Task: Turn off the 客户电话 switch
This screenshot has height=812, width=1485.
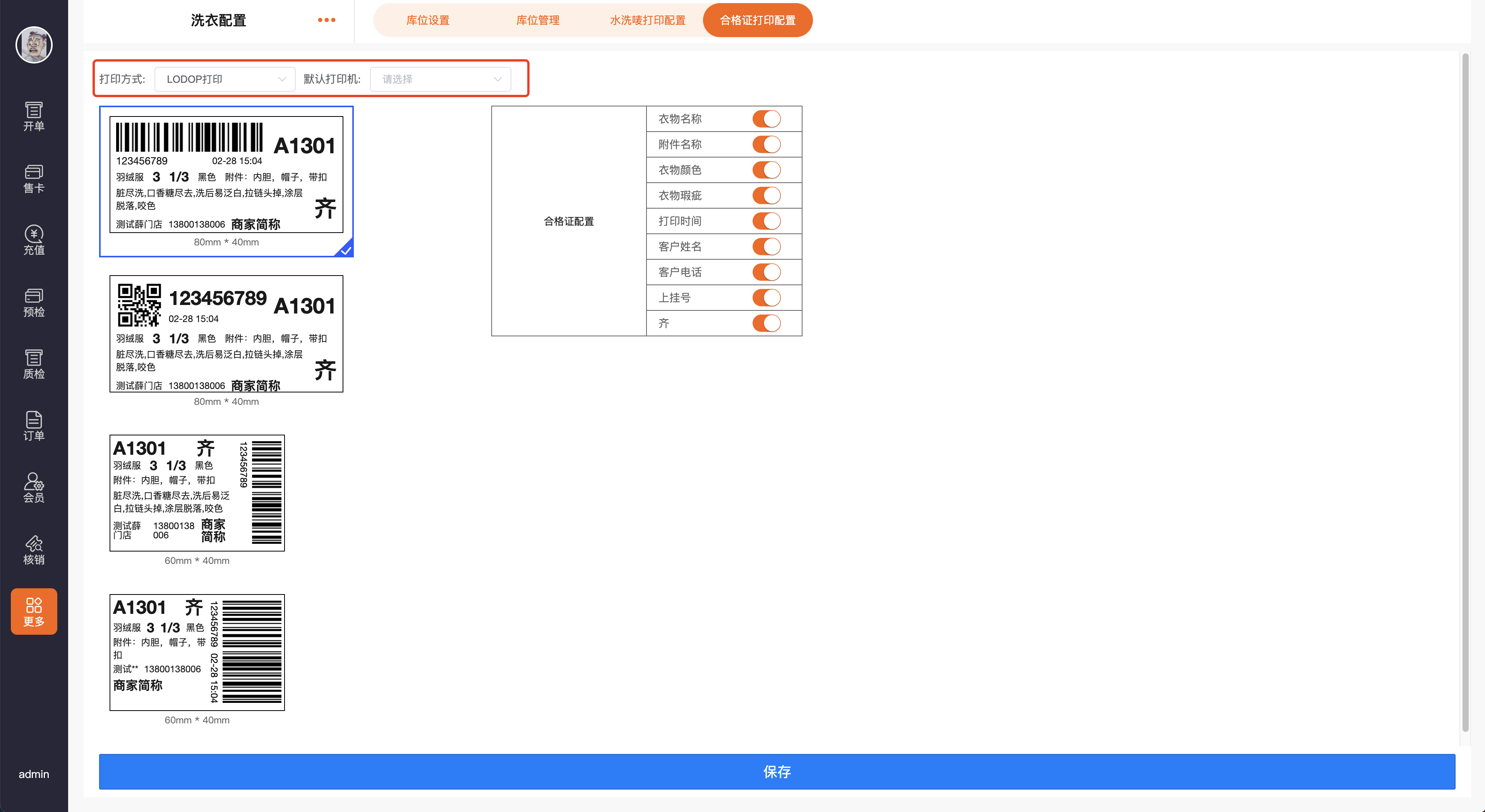Action: 766,272
